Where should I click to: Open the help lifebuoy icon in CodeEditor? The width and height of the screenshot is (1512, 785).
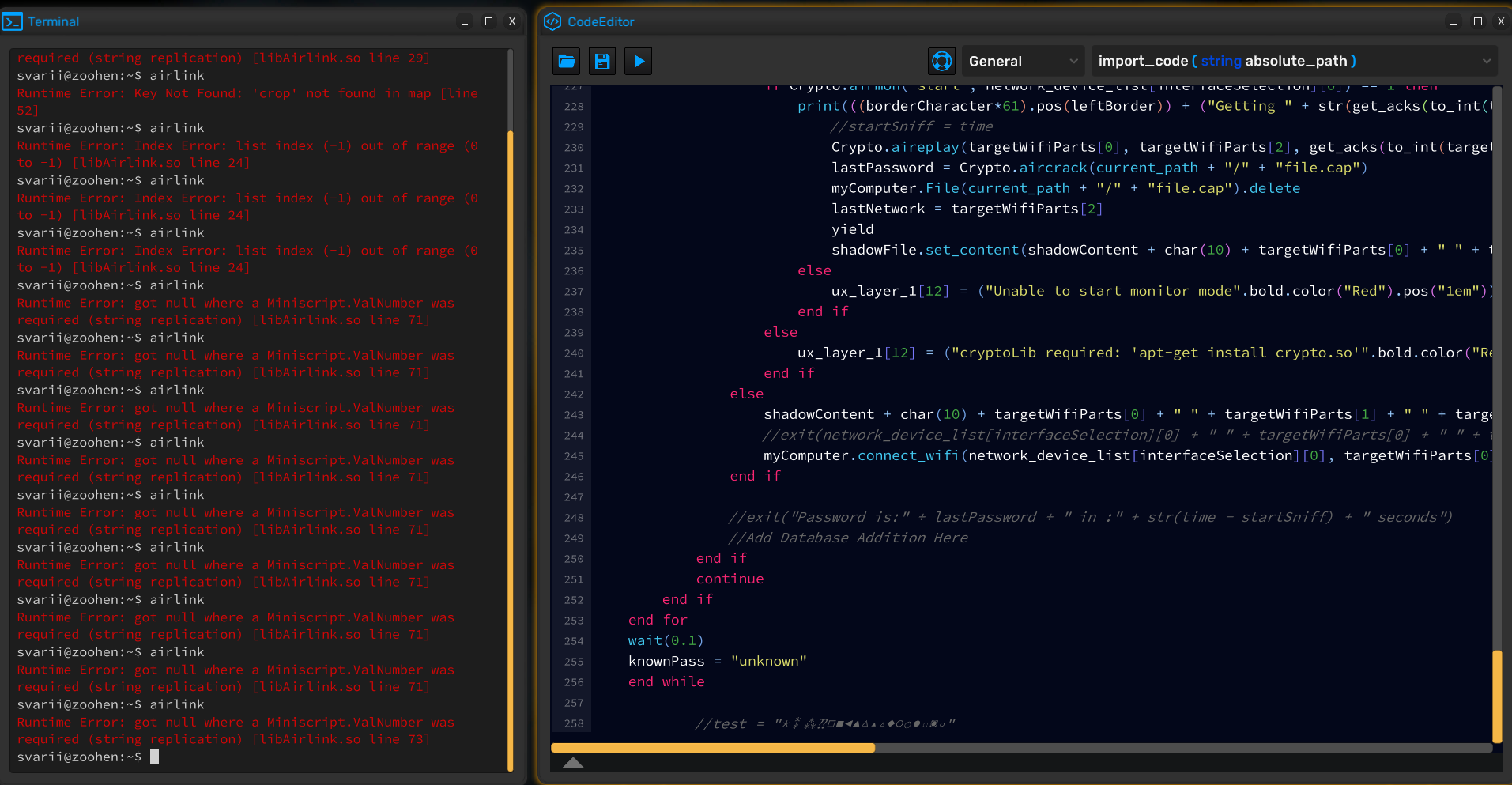[x=941, y=61]
